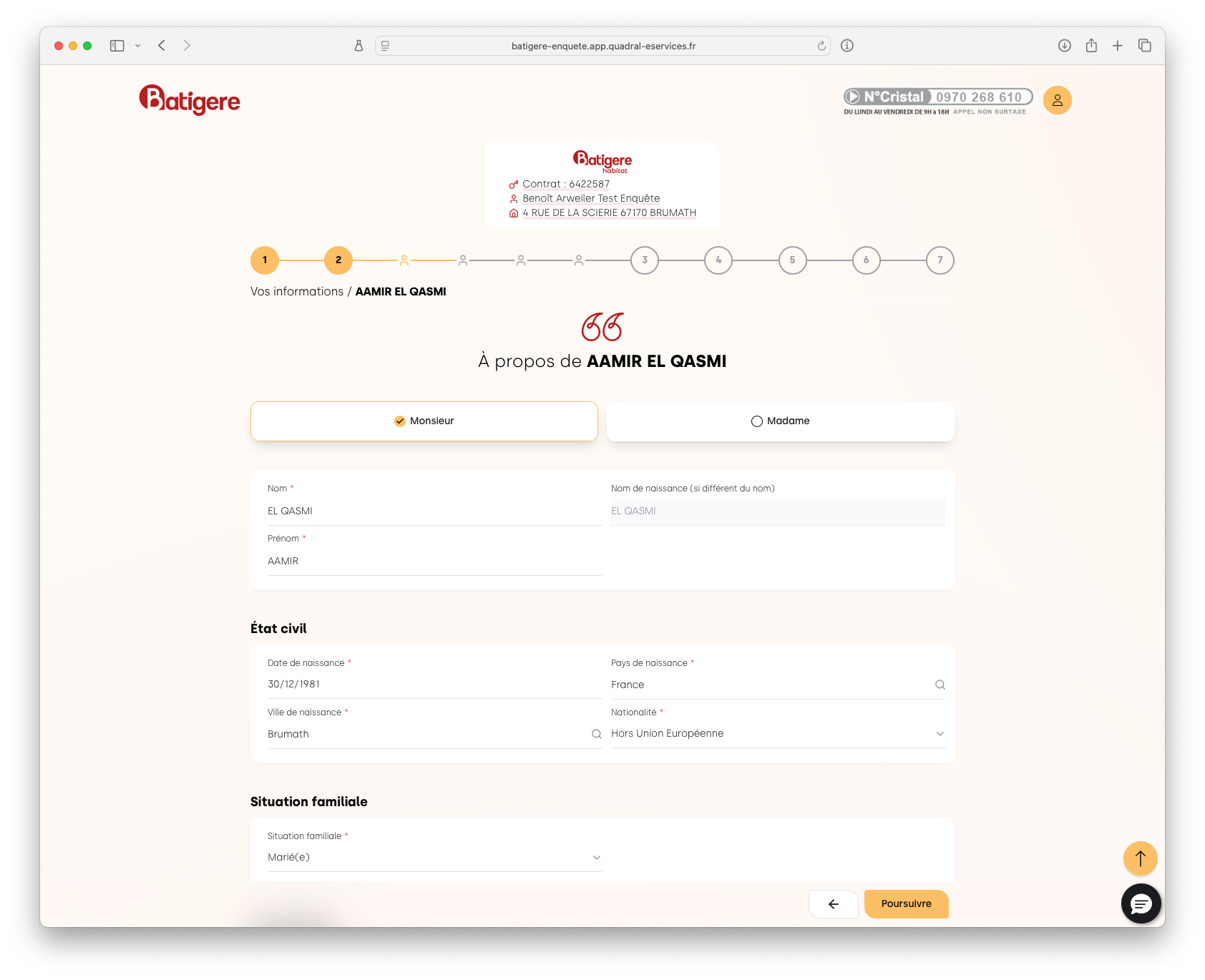Click the Batigere logo in header
The width and height of the screenshot is (1205, 980).
(x=190, y=100)
